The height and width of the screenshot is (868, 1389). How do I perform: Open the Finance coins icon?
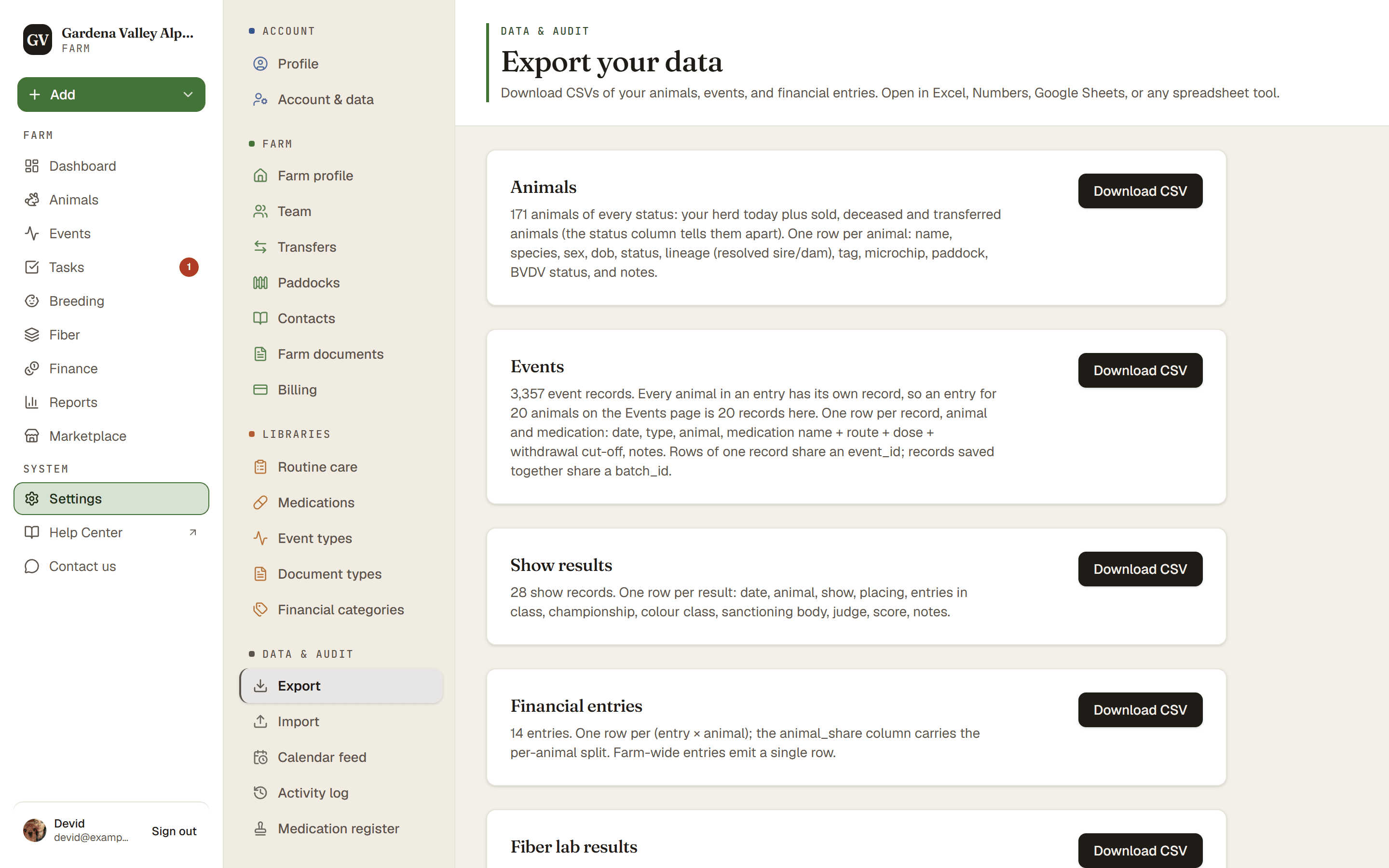coord(31,368)
